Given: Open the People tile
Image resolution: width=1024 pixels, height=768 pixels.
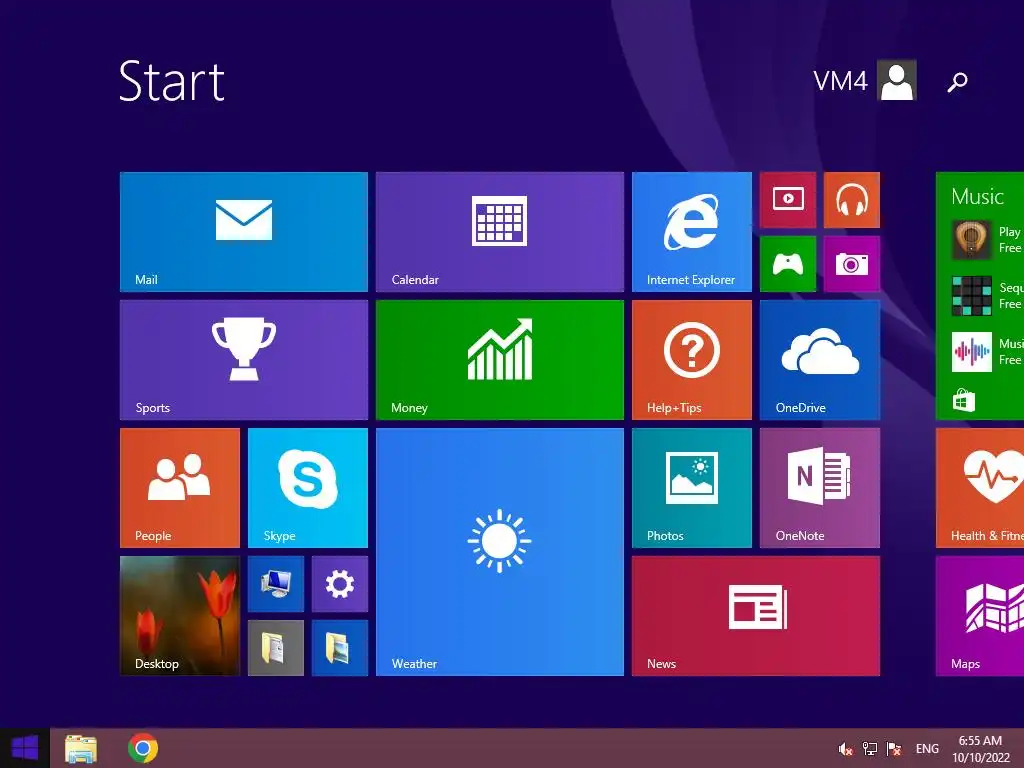Looking at the screenshot, I should click(180, 488).
